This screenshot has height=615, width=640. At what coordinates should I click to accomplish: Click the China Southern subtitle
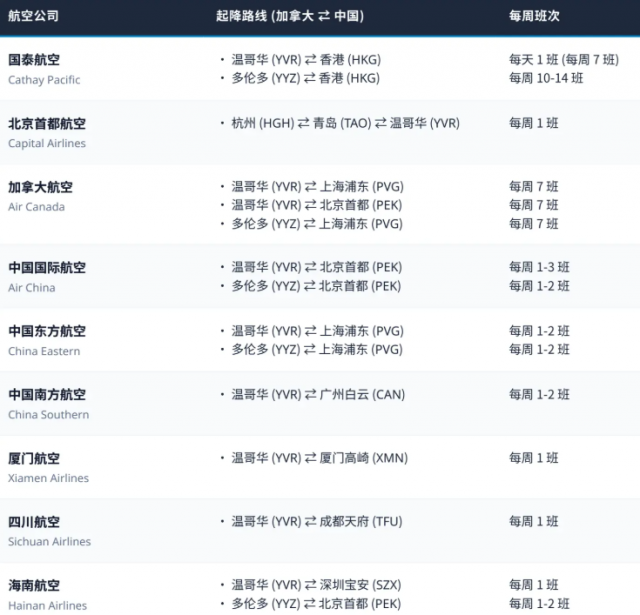click(x=49, y=415)
